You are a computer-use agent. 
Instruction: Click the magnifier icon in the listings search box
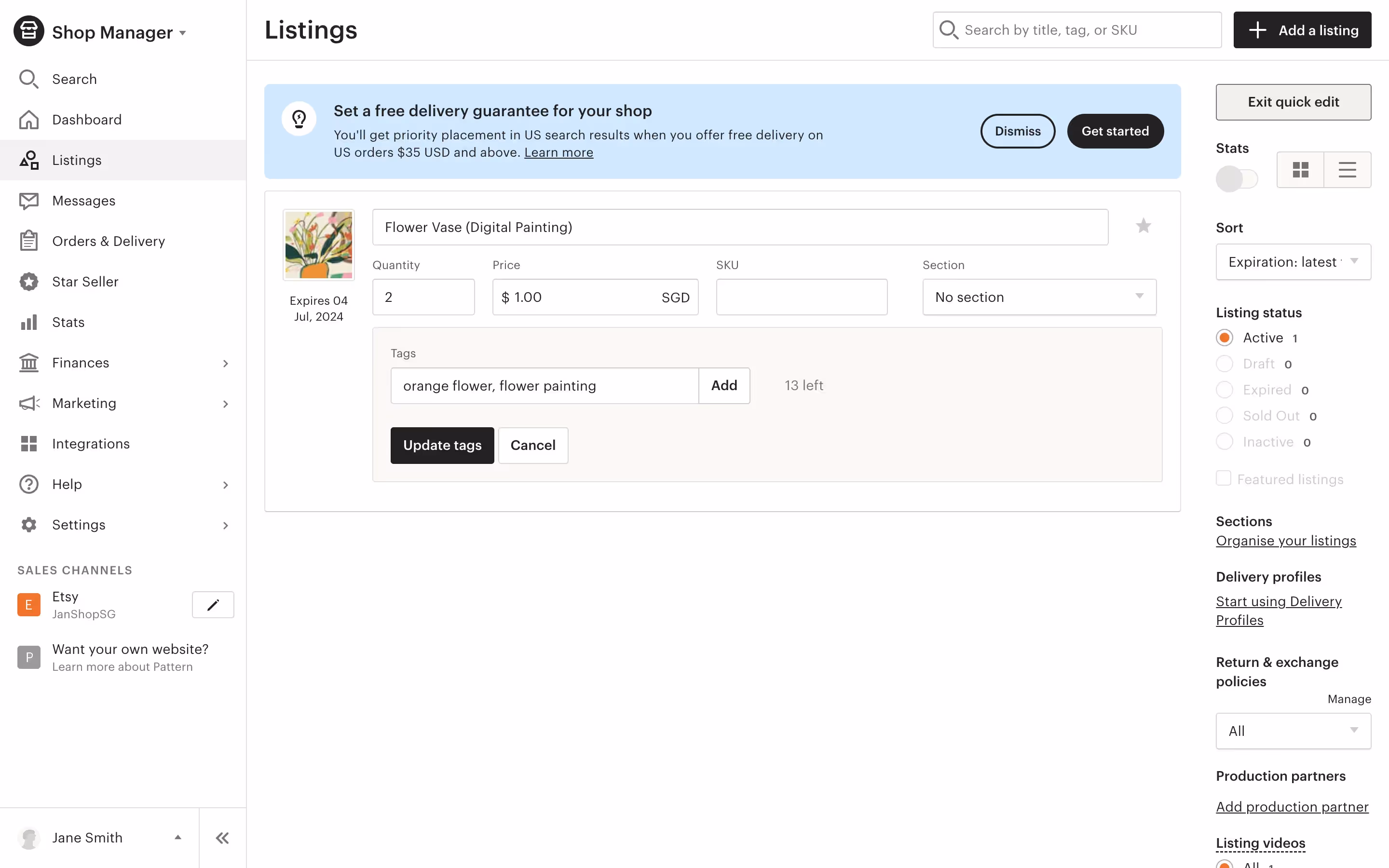point(949,30)
